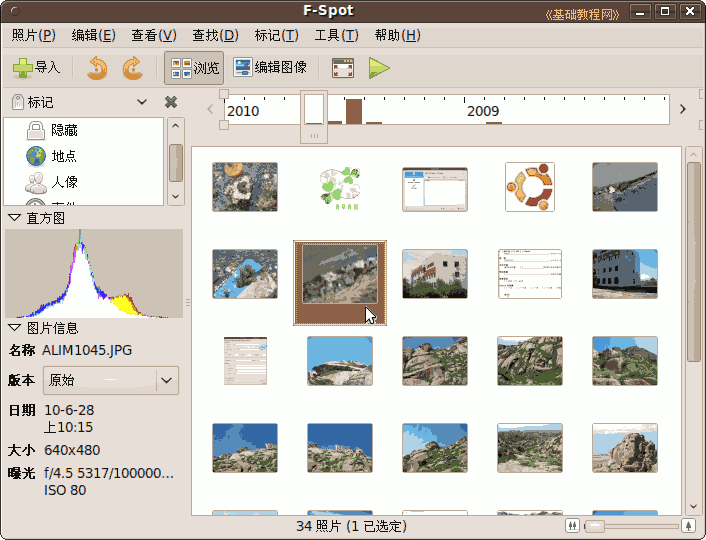Click the small 2009 timeline bar
Image resolution: width=706 pixels, height=540 pixels.
tap(494, 123)
